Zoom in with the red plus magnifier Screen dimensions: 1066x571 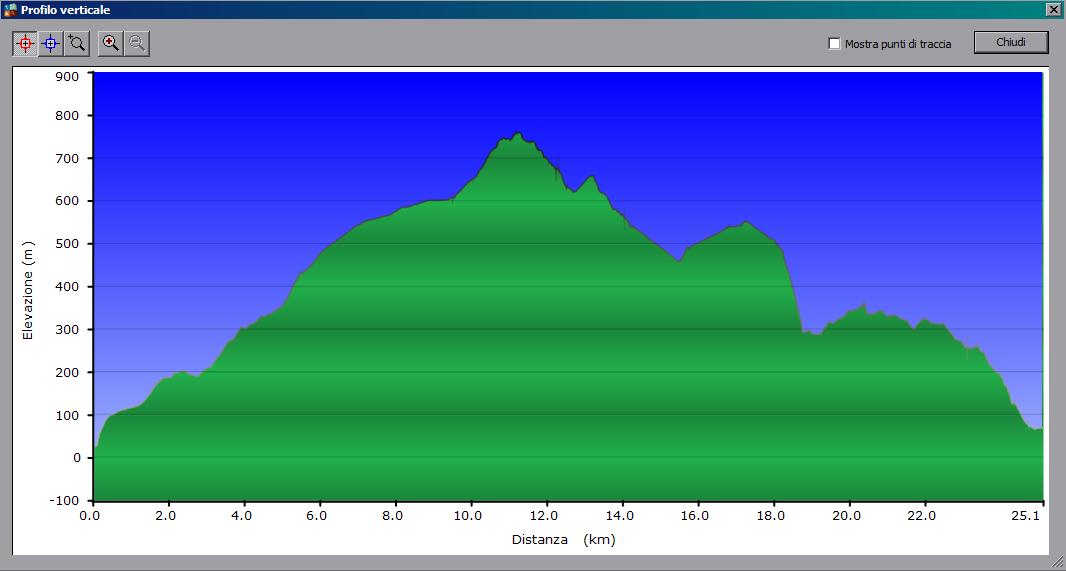[111, 44]
